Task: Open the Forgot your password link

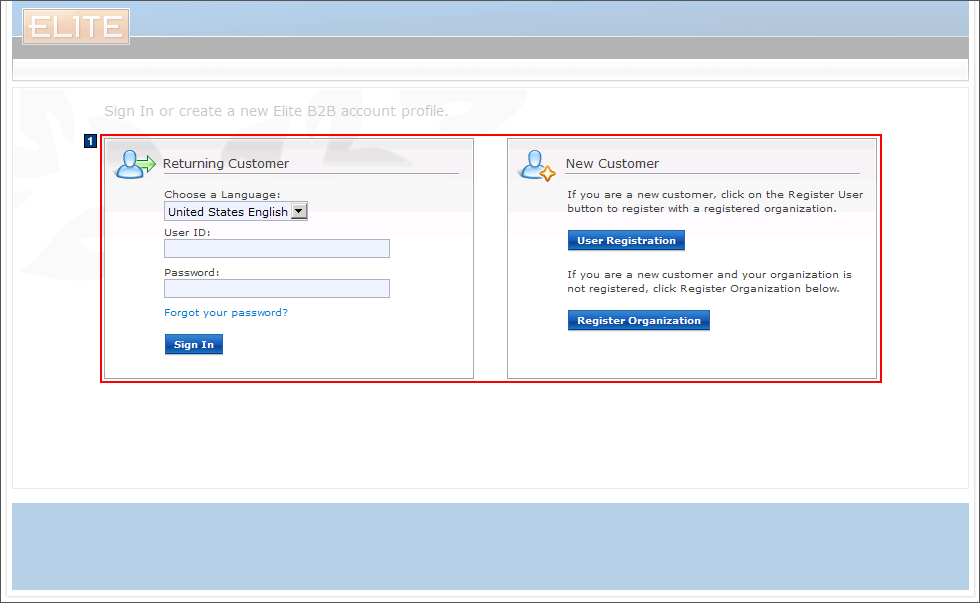Action: point(226,312)
